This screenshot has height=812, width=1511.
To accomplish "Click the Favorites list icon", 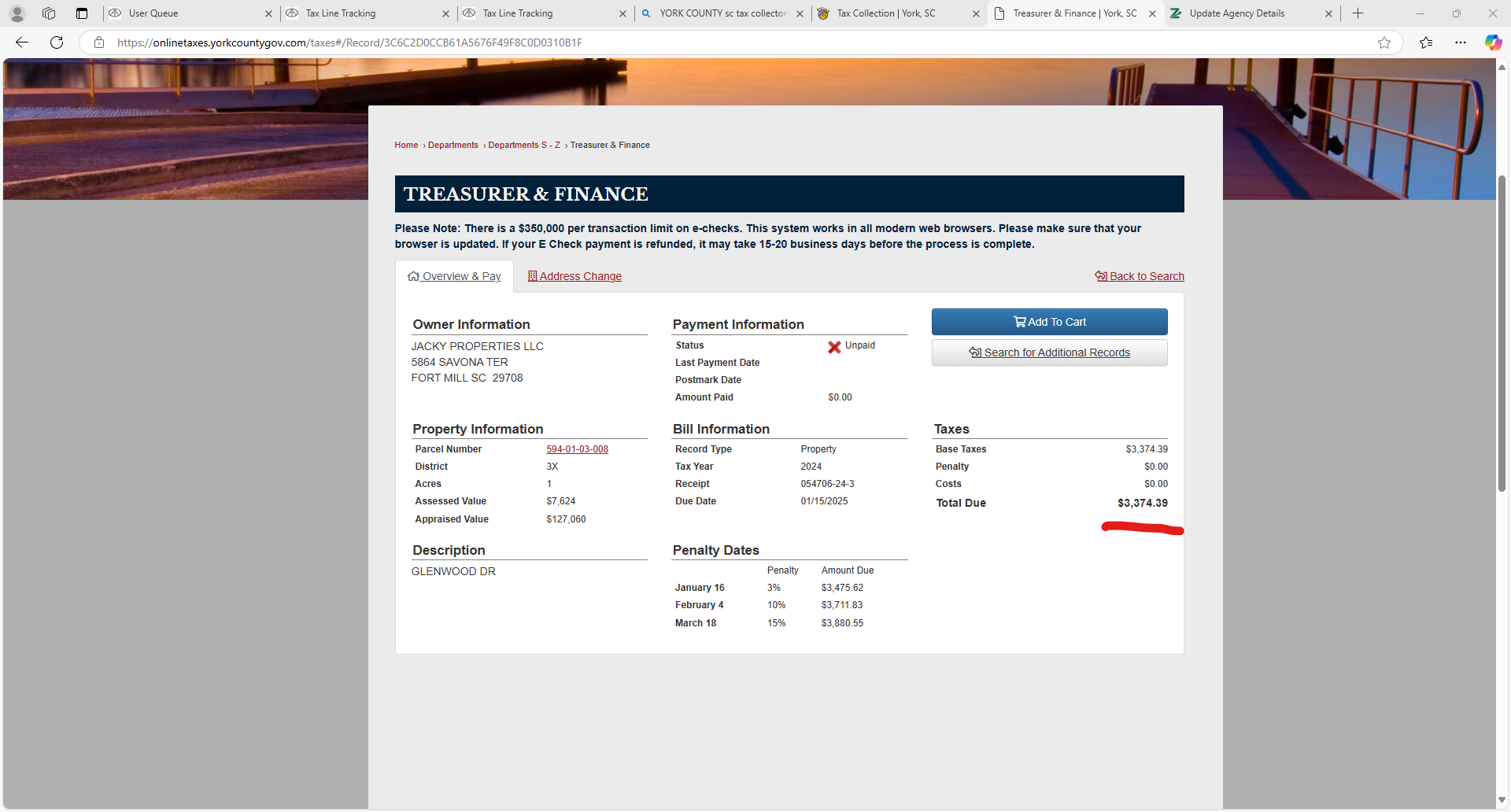I will (1426, 42).
